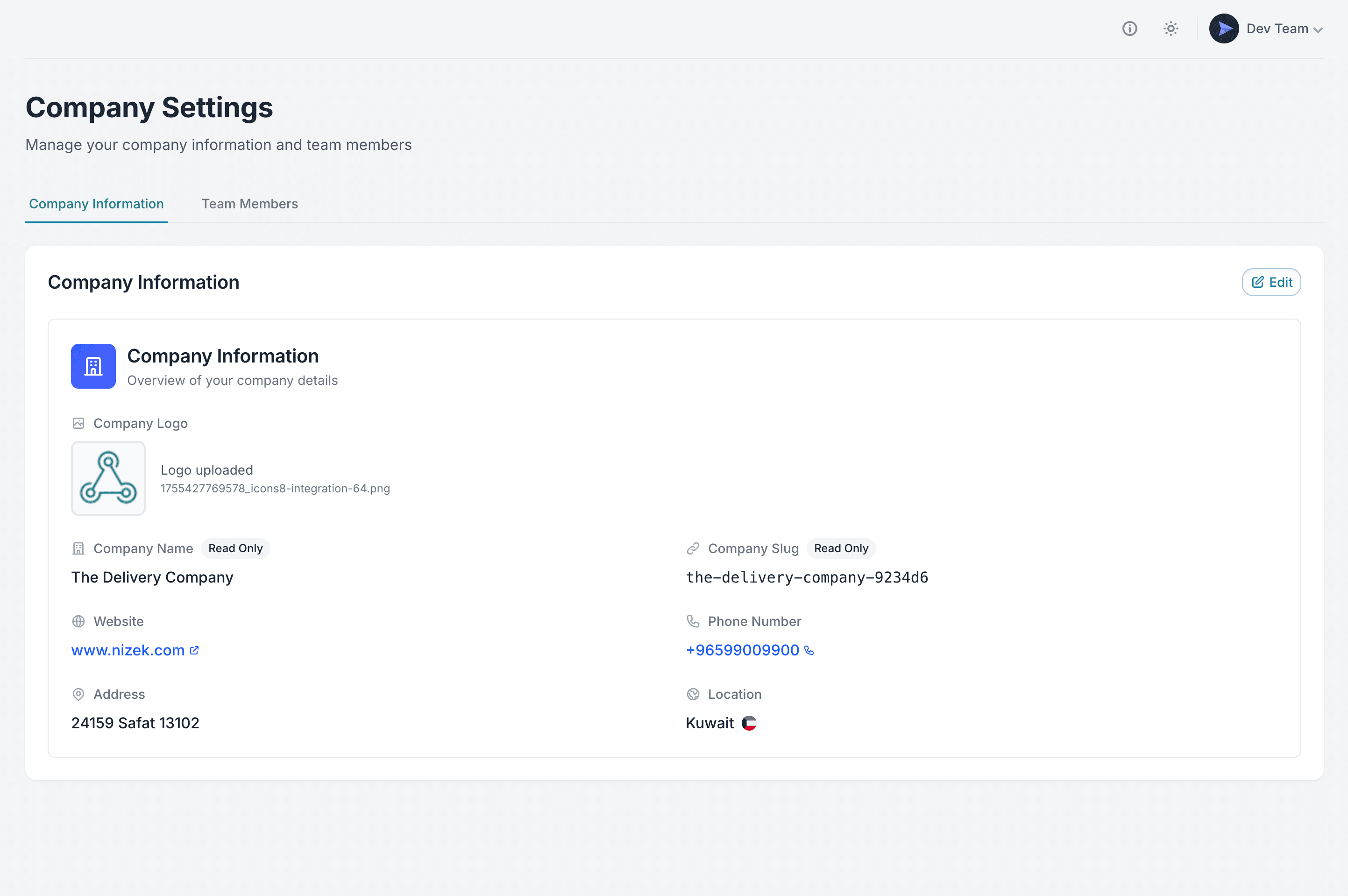
Task: Click the globe icon beside Website label
Action: click(78, 621)
